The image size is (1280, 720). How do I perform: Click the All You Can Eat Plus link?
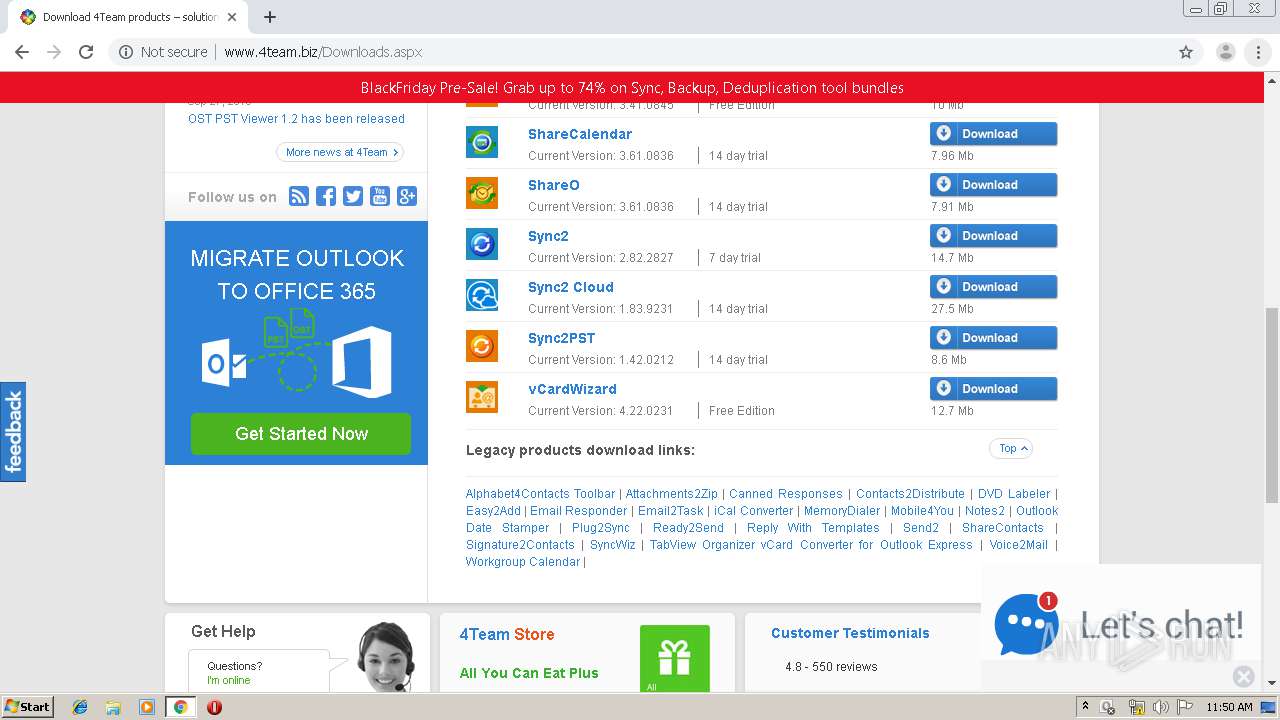pos(529,673)
